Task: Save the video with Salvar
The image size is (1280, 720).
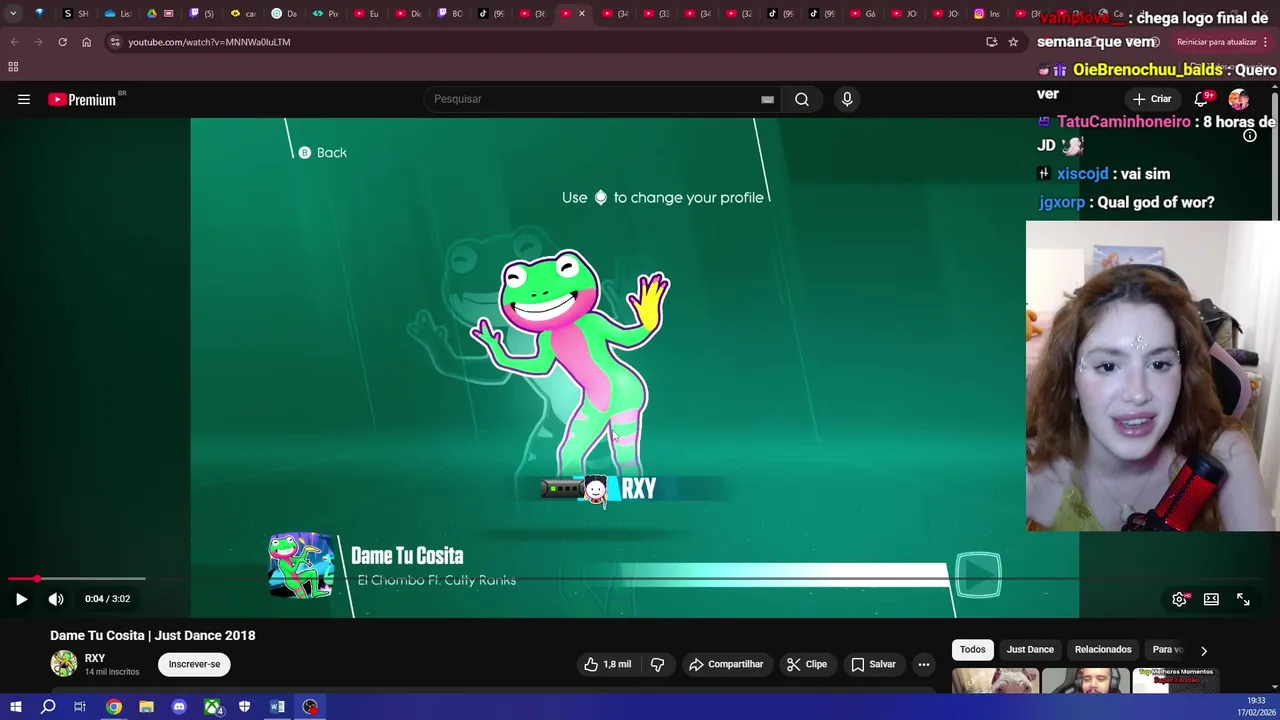Action: click(x=873, y=664)
